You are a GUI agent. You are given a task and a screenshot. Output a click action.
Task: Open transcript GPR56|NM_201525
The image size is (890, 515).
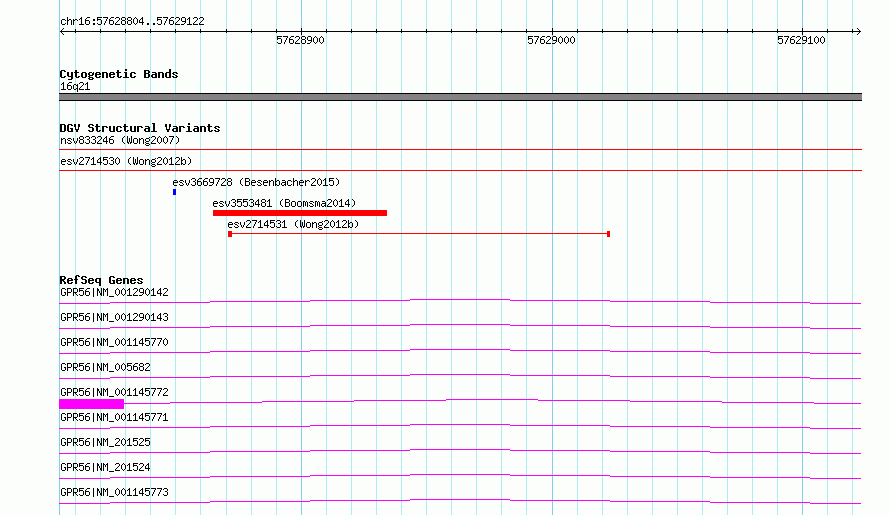pyautogui.click(x=105, y=442)
